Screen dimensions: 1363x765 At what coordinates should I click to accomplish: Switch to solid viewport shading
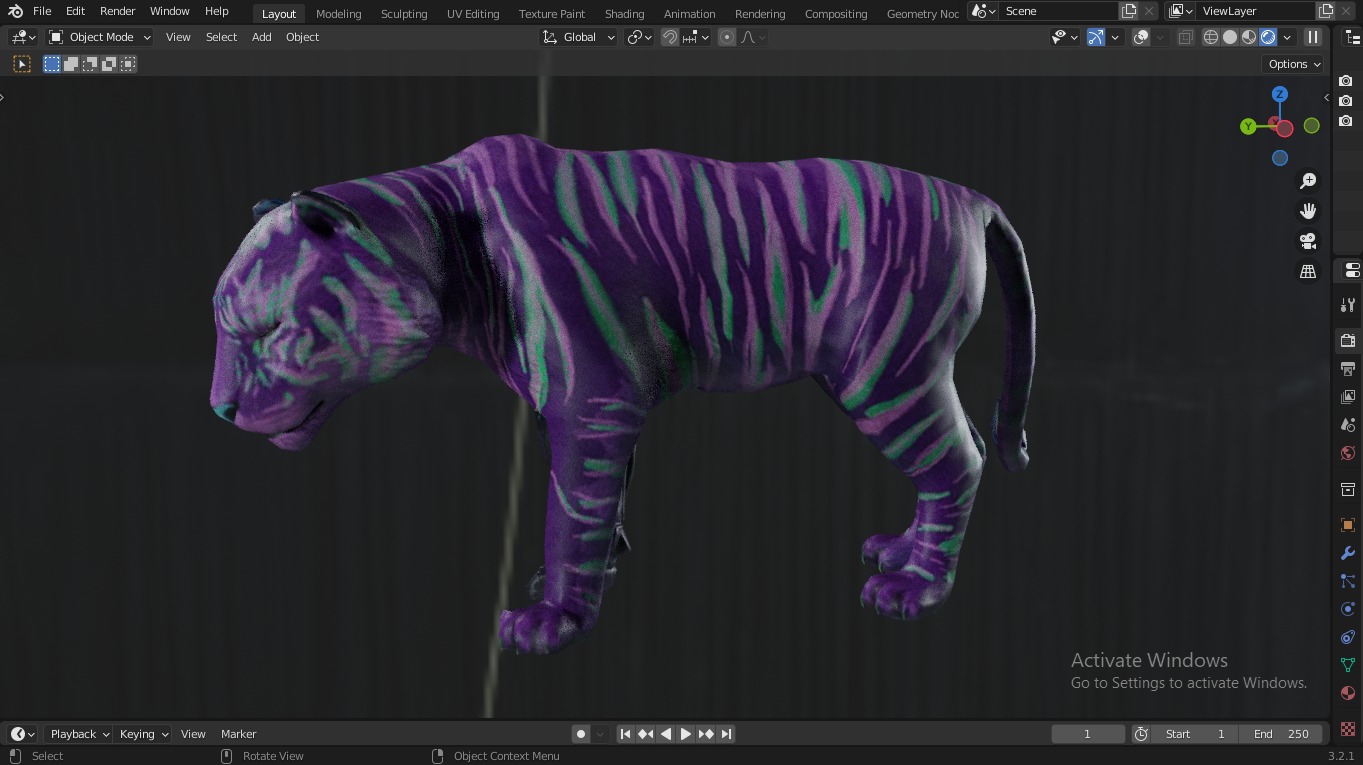(x=1230, y=37)
